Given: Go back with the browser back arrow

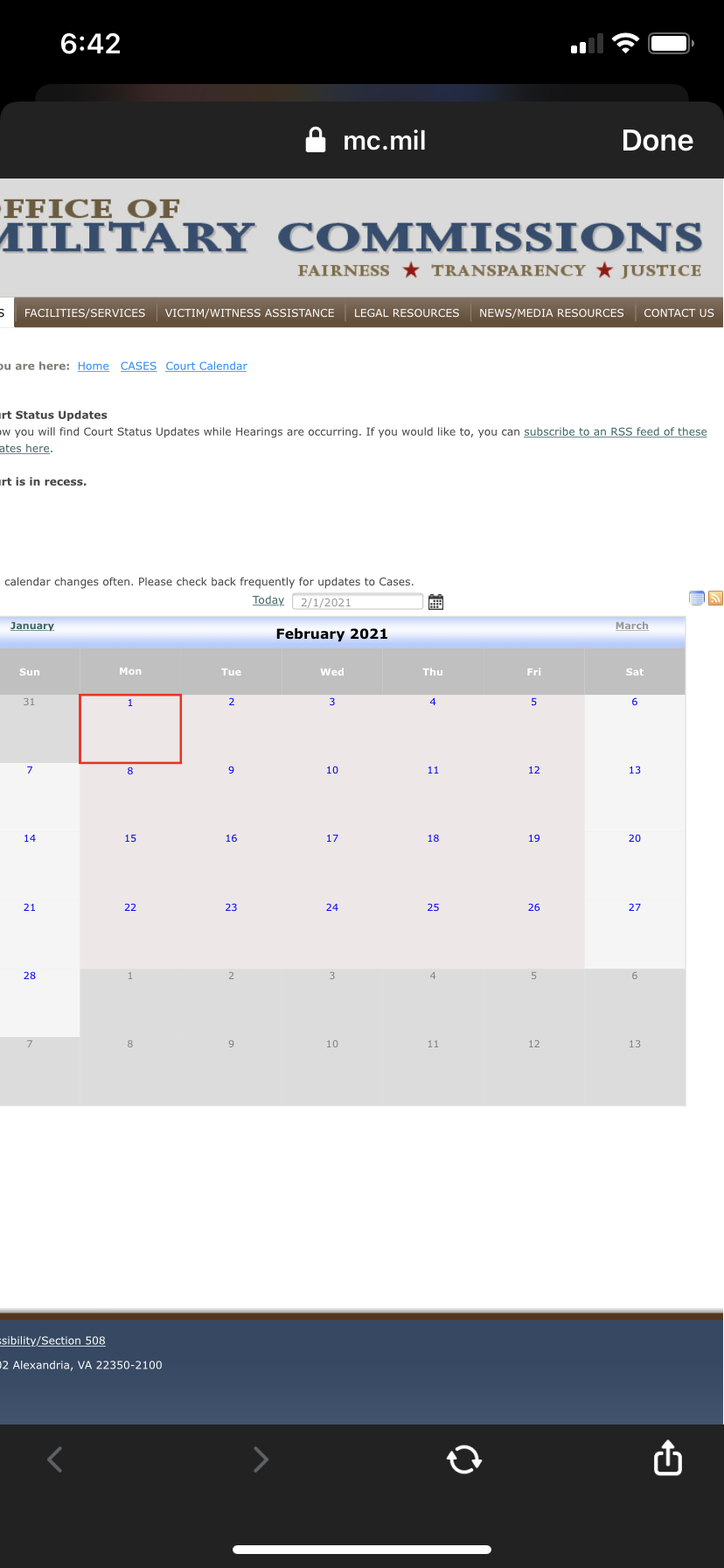Looking at the screenshot, I should [x=55, y=1459].
